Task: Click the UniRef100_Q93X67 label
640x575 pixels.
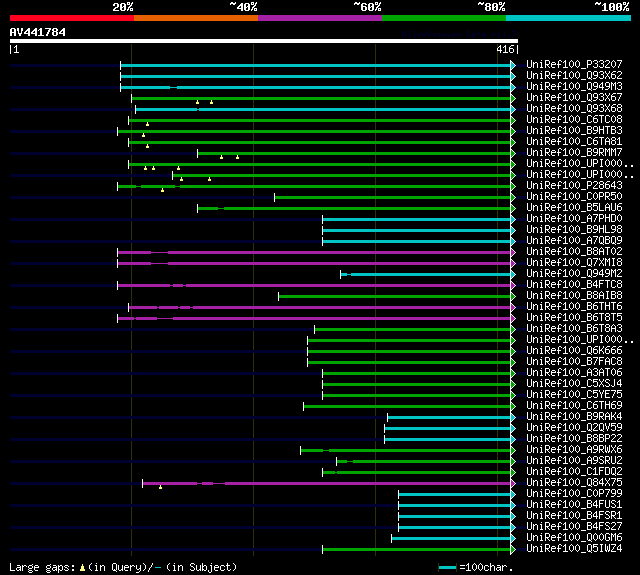Action: point(574,98)
